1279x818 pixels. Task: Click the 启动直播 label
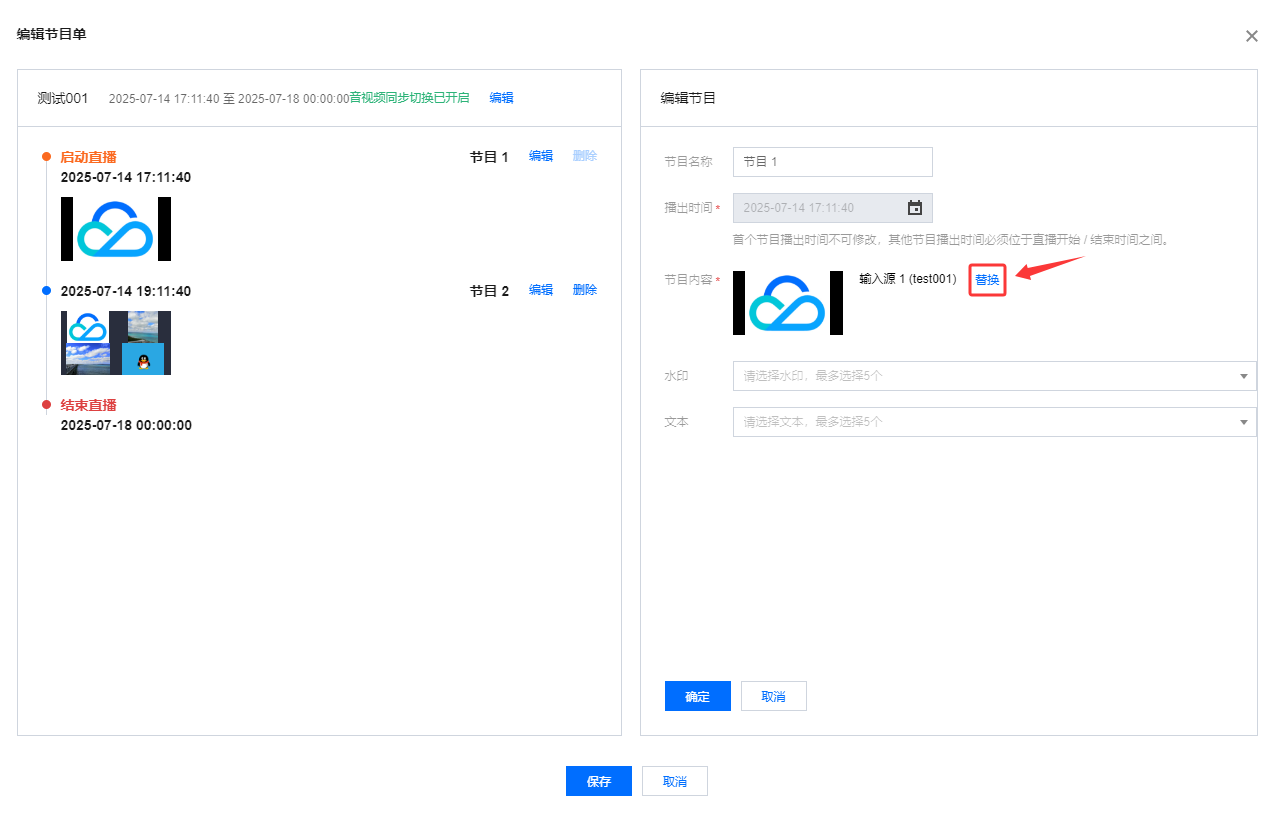coord(88,156)
